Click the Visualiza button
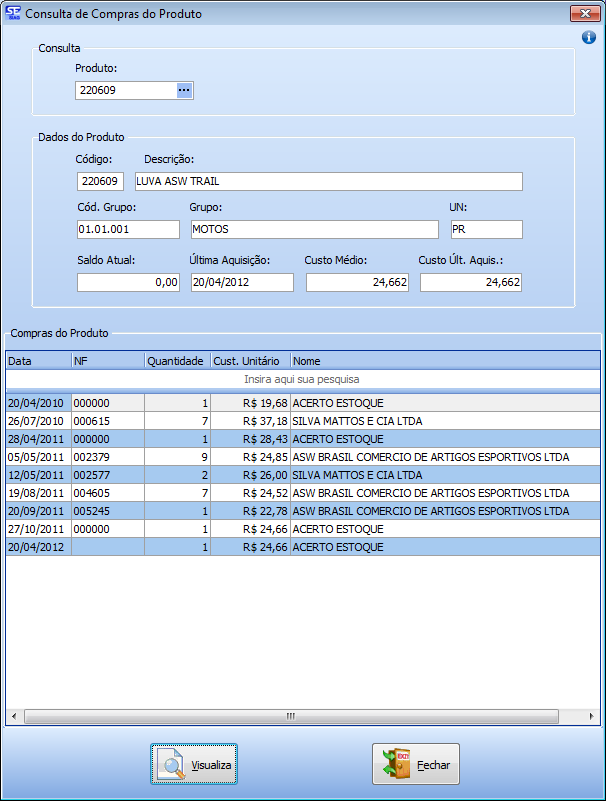606x801 pixels. 194,765
